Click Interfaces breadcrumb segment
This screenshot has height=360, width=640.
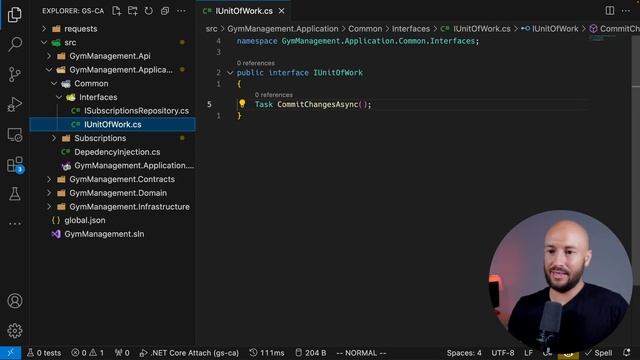coord(411,29)
